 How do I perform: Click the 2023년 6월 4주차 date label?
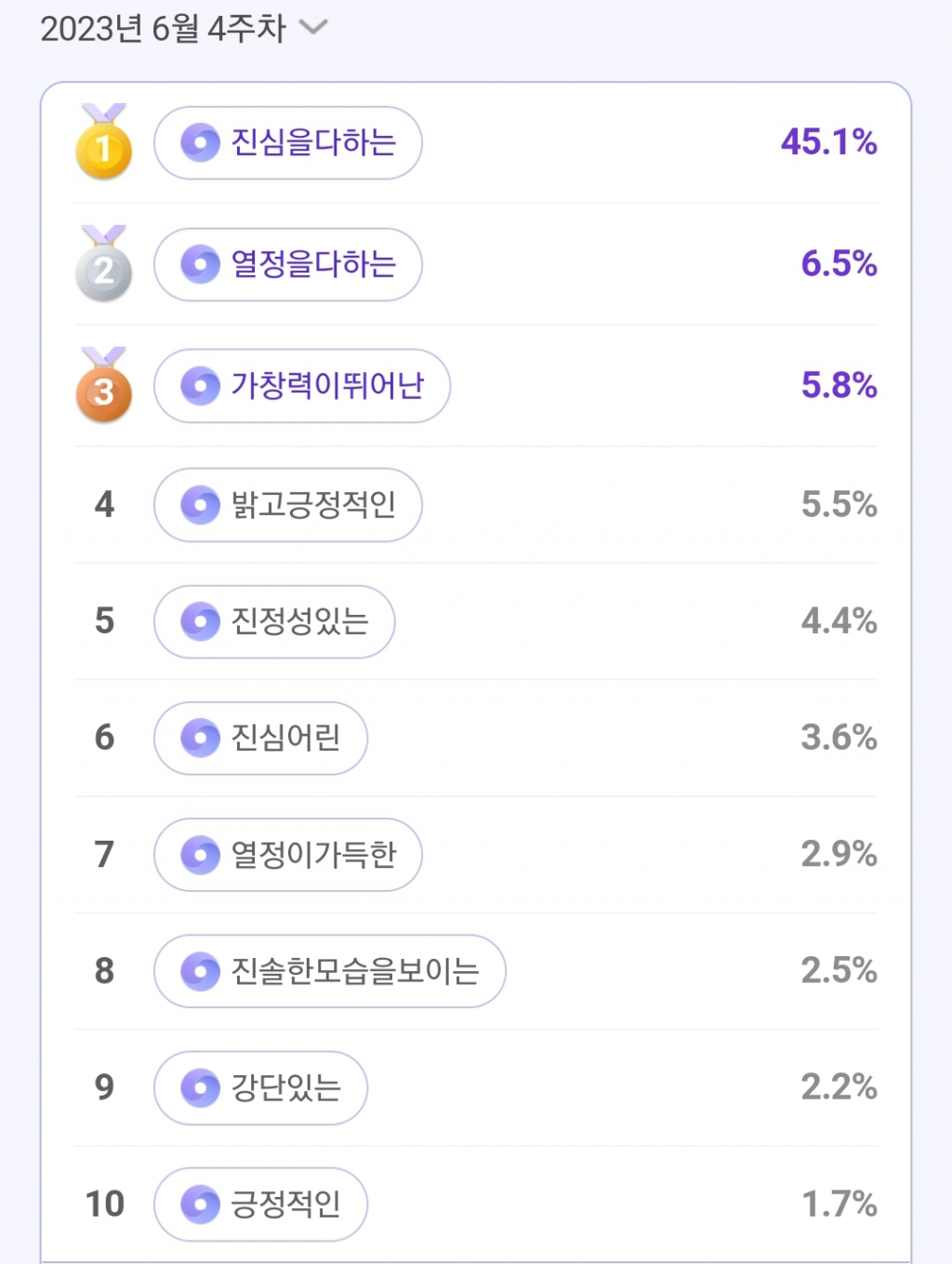click(163, 28)
